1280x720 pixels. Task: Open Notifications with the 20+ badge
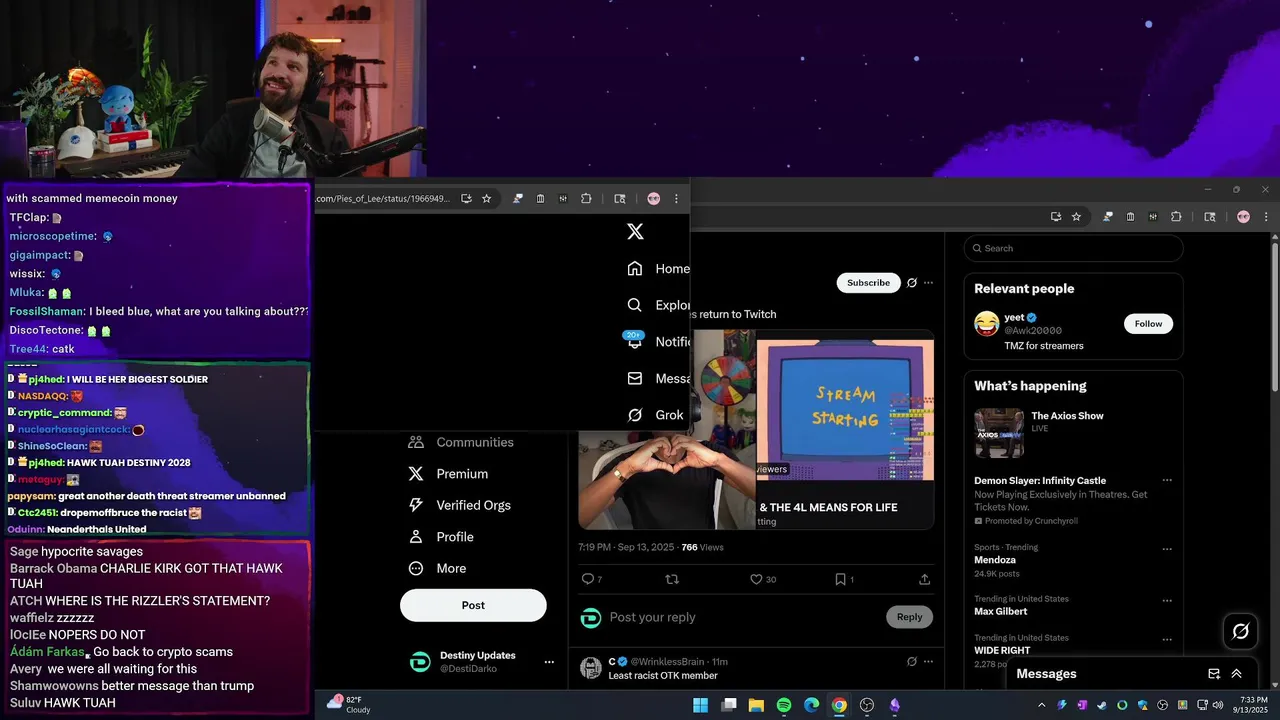click(658, 341)
